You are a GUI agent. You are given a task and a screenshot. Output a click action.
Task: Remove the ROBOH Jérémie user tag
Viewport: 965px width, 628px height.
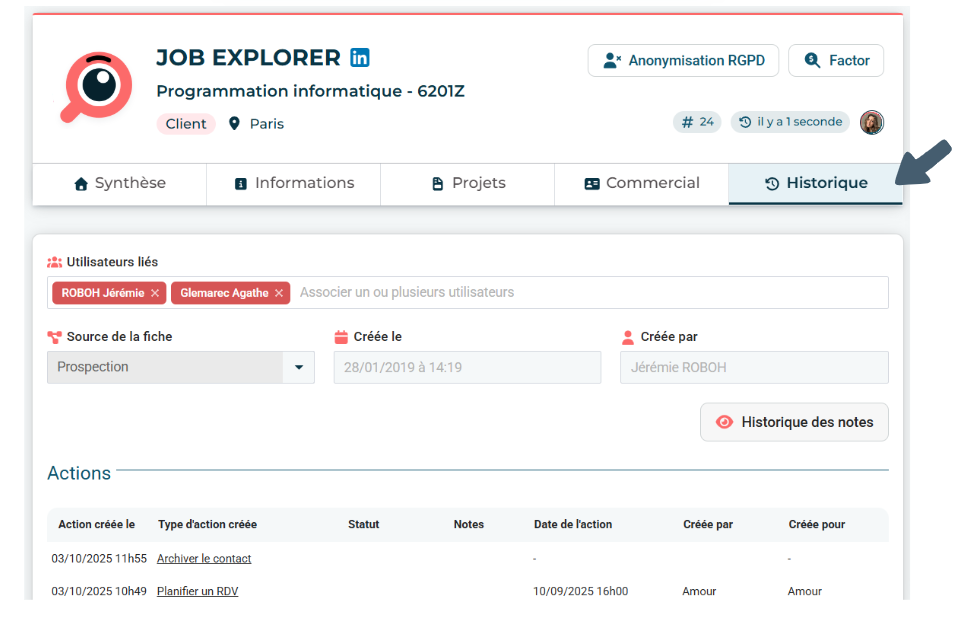[x=155, y=293]
